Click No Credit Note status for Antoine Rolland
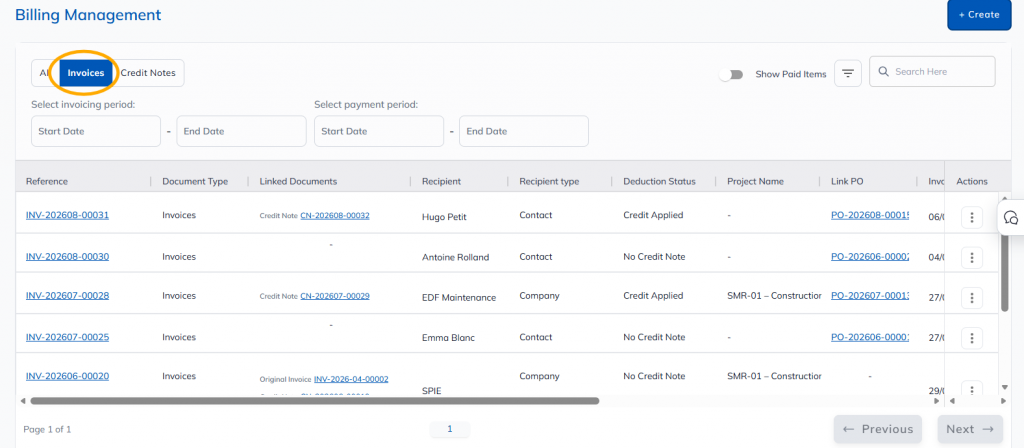The height and width of the screenshot is (448, 1024). pyautogui.click(x=654, y=257)
